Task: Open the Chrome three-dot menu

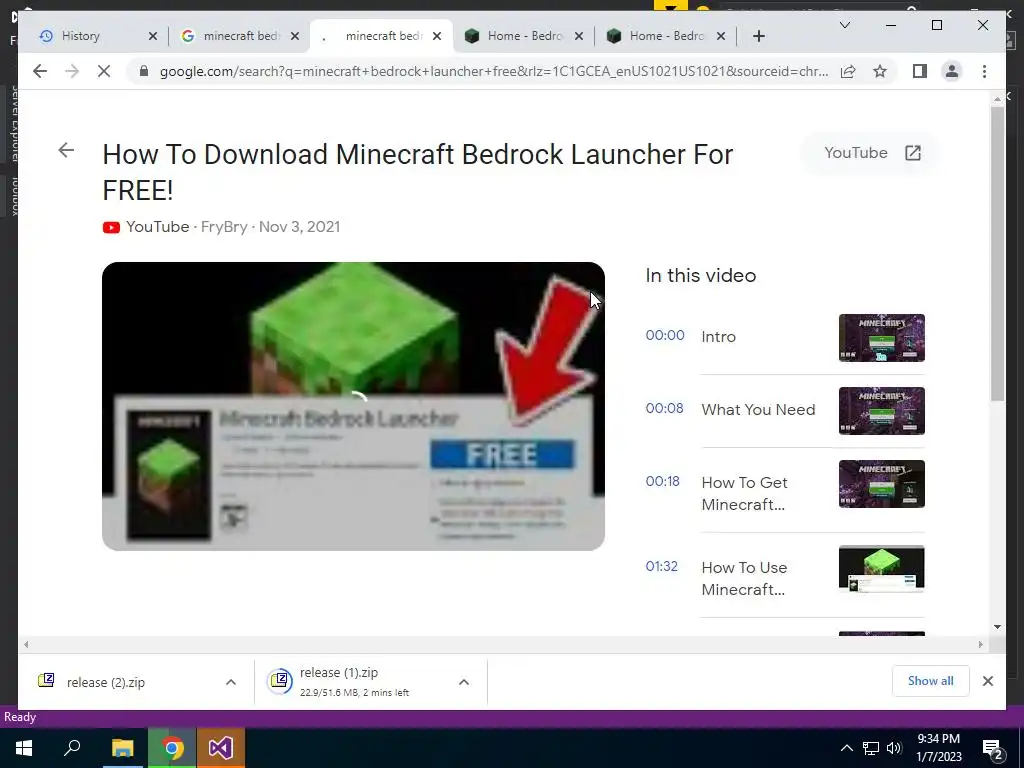Action: click(984, 71)
